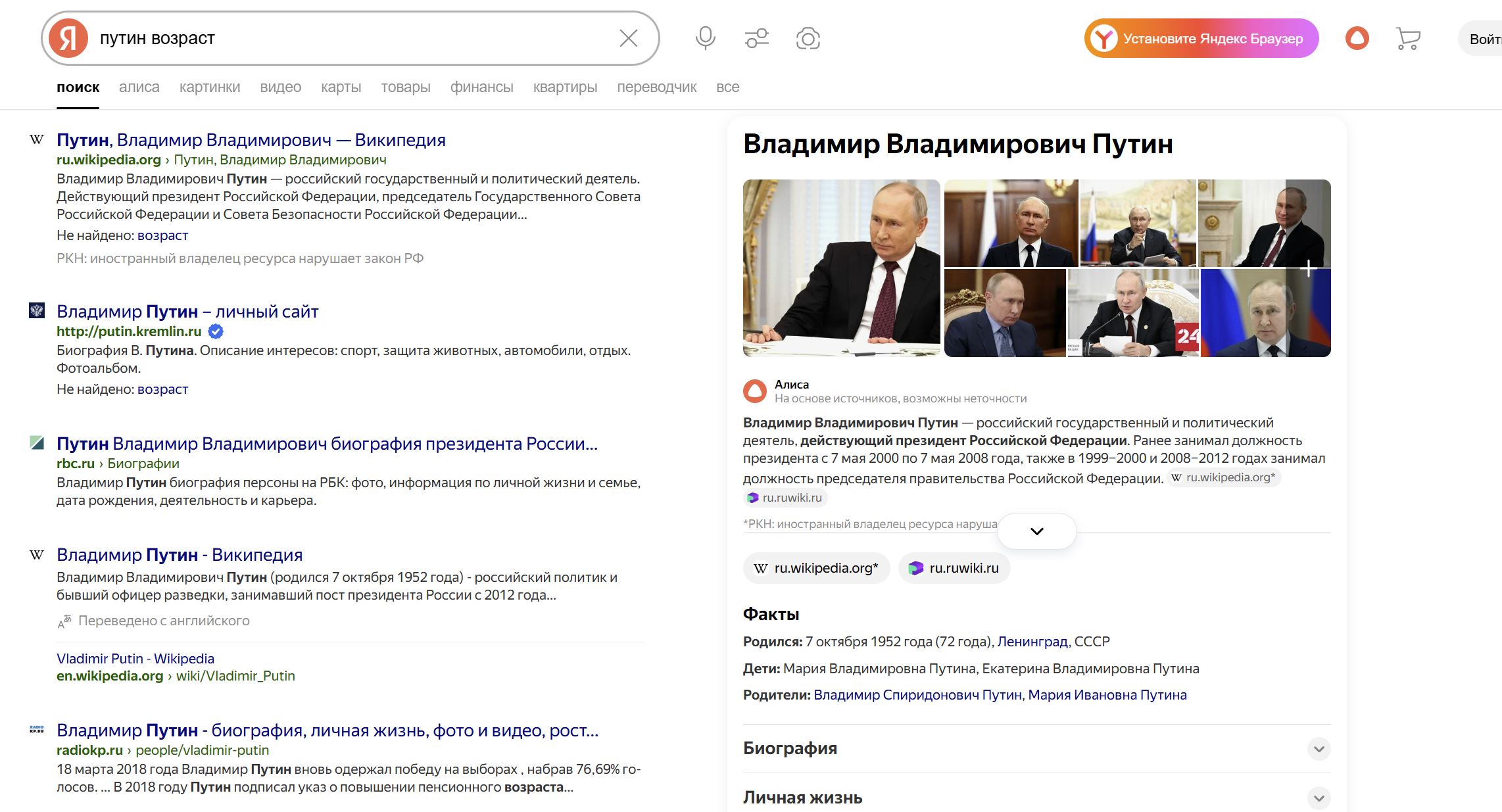
Task: Click the Владимир Владимирович Путин panel title
Action: pyautogui.click(x=958, y=144)
